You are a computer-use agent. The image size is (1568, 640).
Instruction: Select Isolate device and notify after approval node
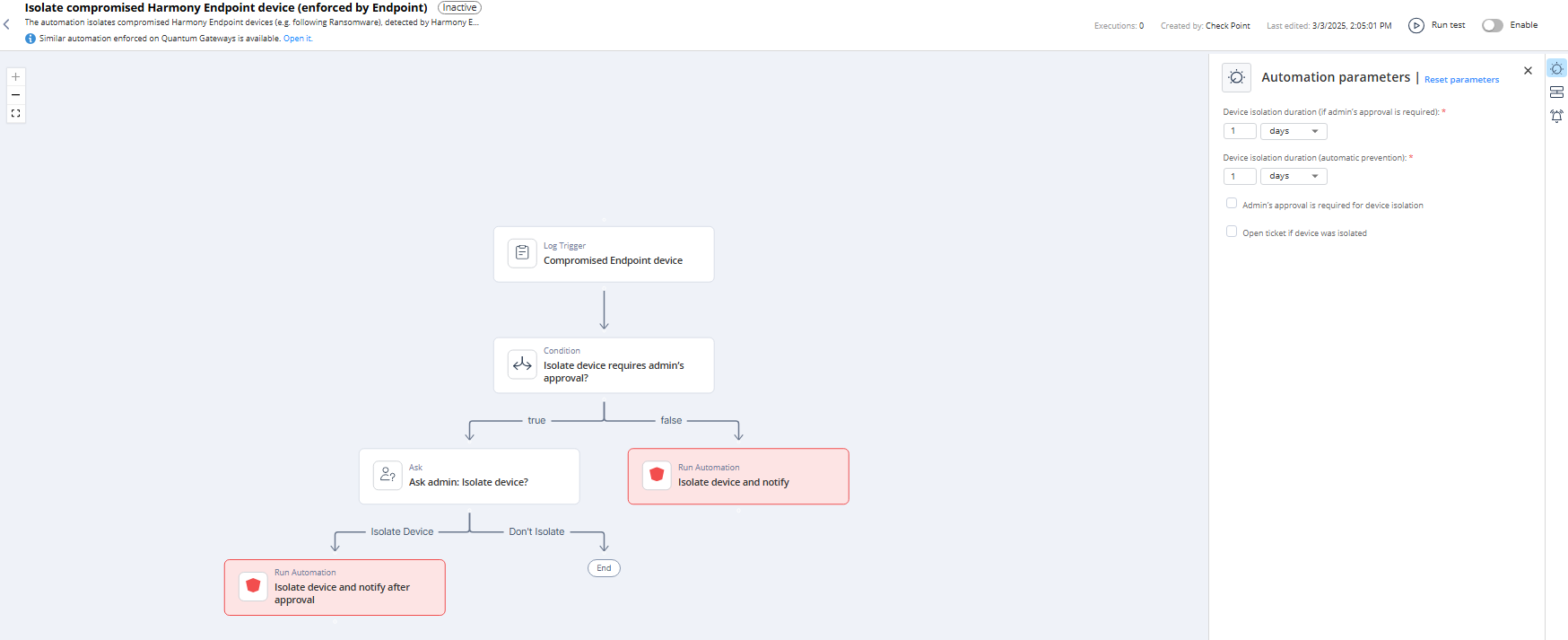pyautogui.click(x=335, y=588)
